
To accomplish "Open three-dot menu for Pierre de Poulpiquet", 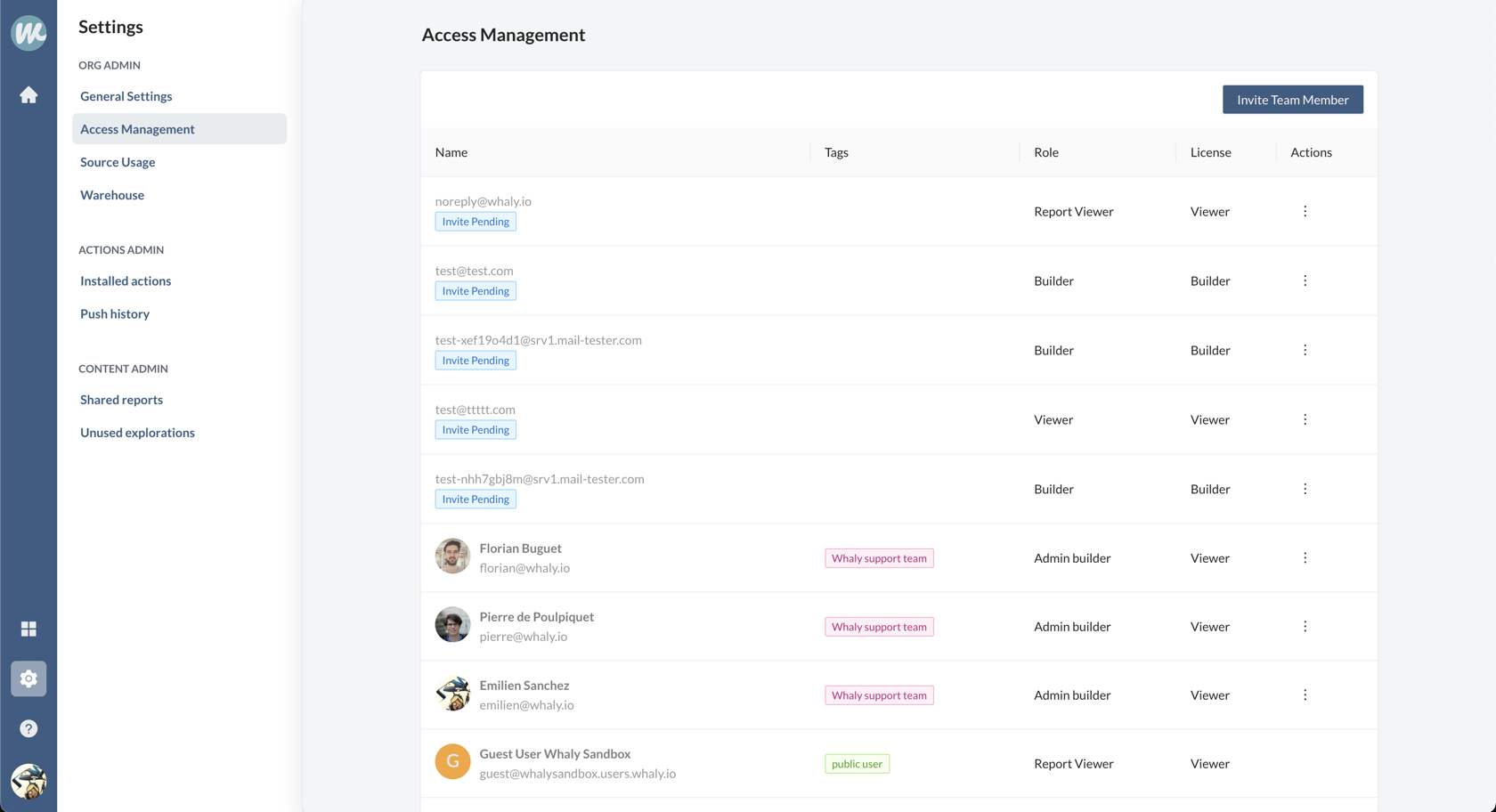I will pos(1305,627).
